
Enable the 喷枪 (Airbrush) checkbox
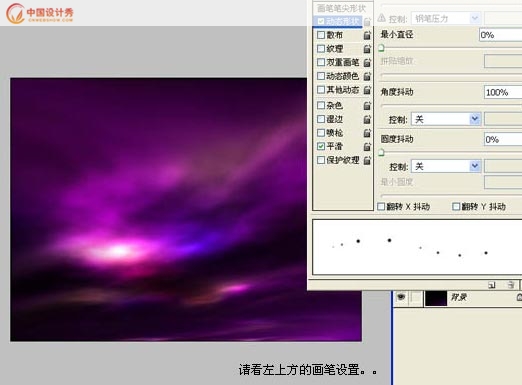tap(321, 133)
